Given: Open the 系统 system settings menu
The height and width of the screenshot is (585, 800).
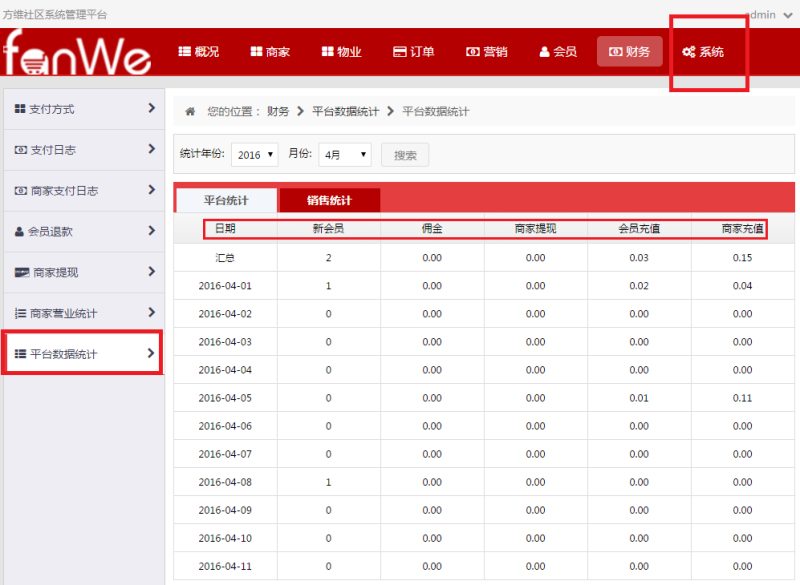Looking at the screenshot, I should pos(703,51).
